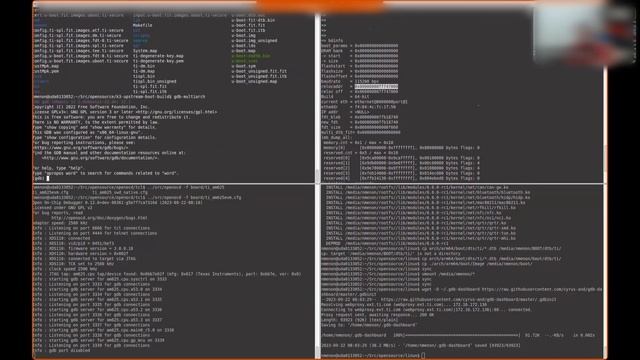Click the "reserved[4]" row in lmb dump
The image size is (640, 360).
[x=401, y=178]
